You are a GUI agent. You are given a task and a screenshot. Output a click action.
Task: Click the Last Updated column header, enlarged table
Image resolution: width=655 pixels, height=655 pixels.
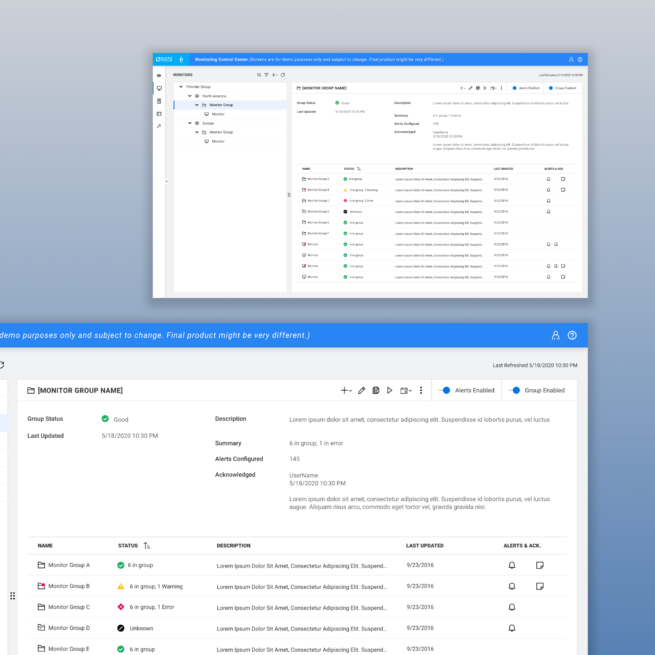click(x=424, y=546)
